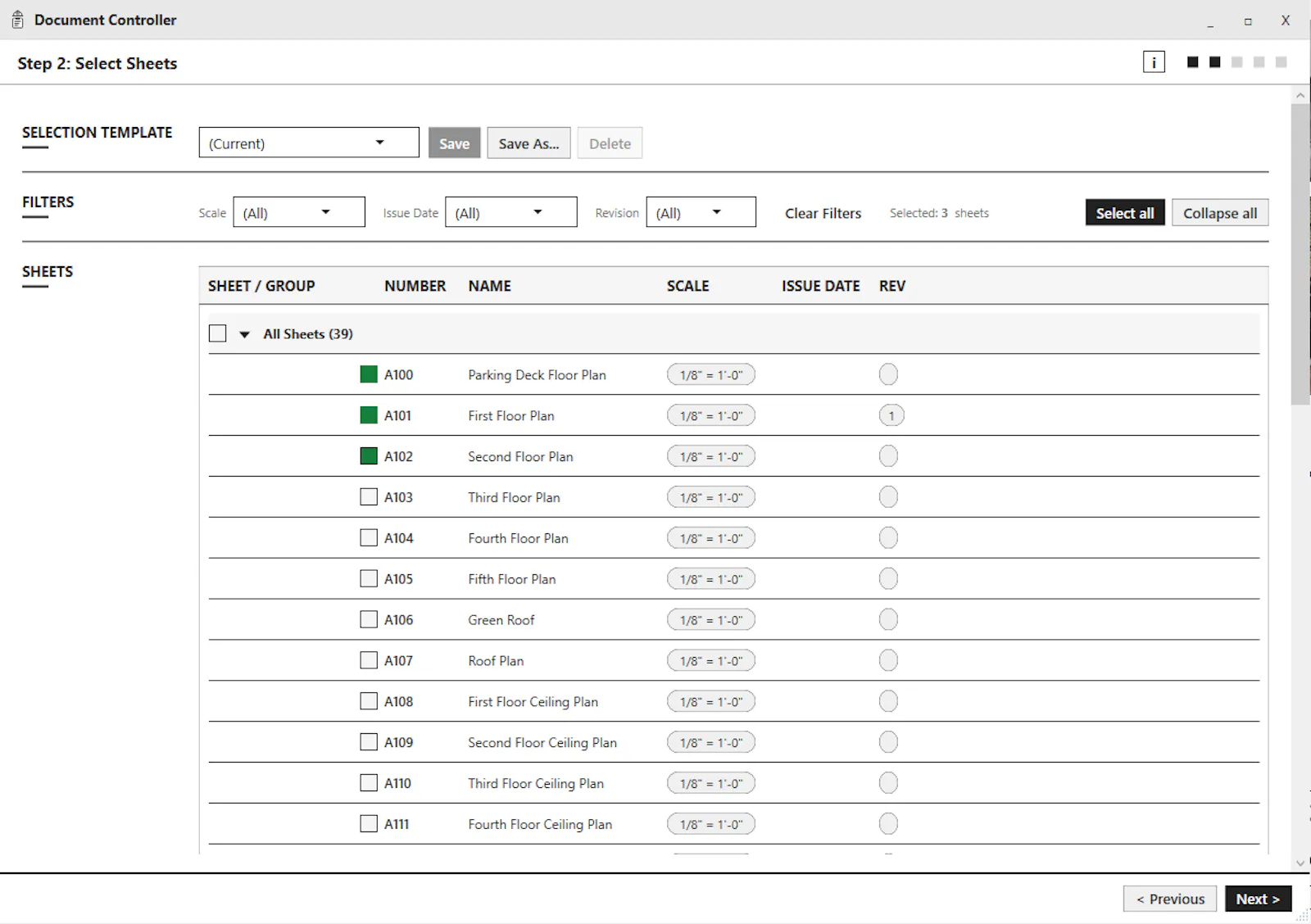Sort by the NAME column header
Image resolution: width=1311 pixels, height=924 pixels.
click(x=489, y=286)
